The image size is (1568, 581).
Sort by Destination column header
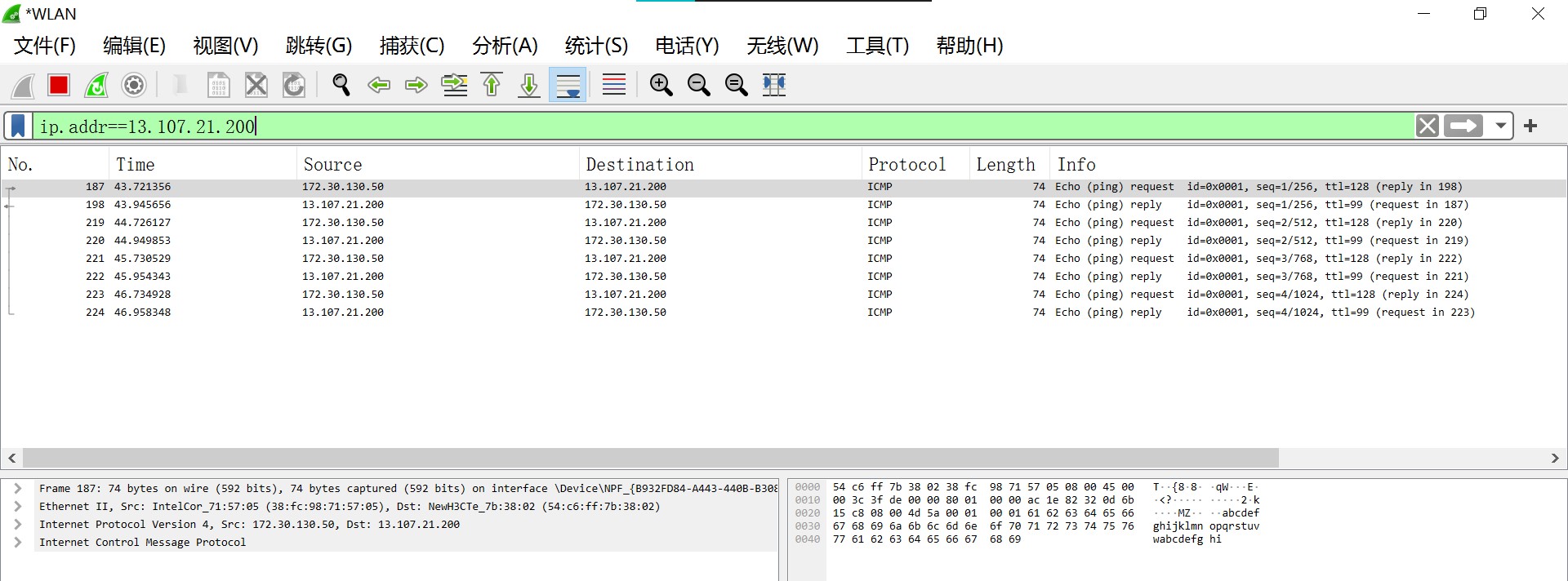pos(720,164)
